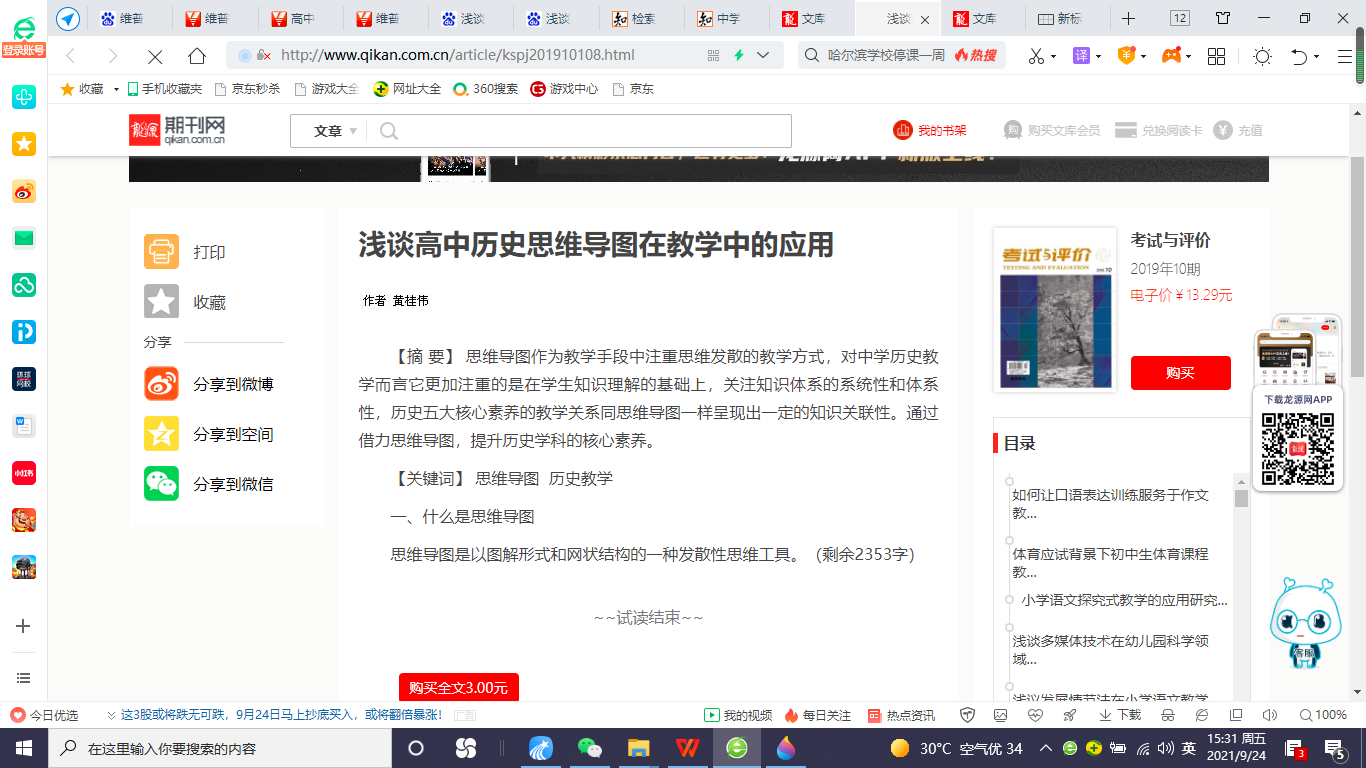The height and width of the screenshot is (768, 1366).
Task: Click the 热搜 hot search label
Action: [x=976, y=55]
